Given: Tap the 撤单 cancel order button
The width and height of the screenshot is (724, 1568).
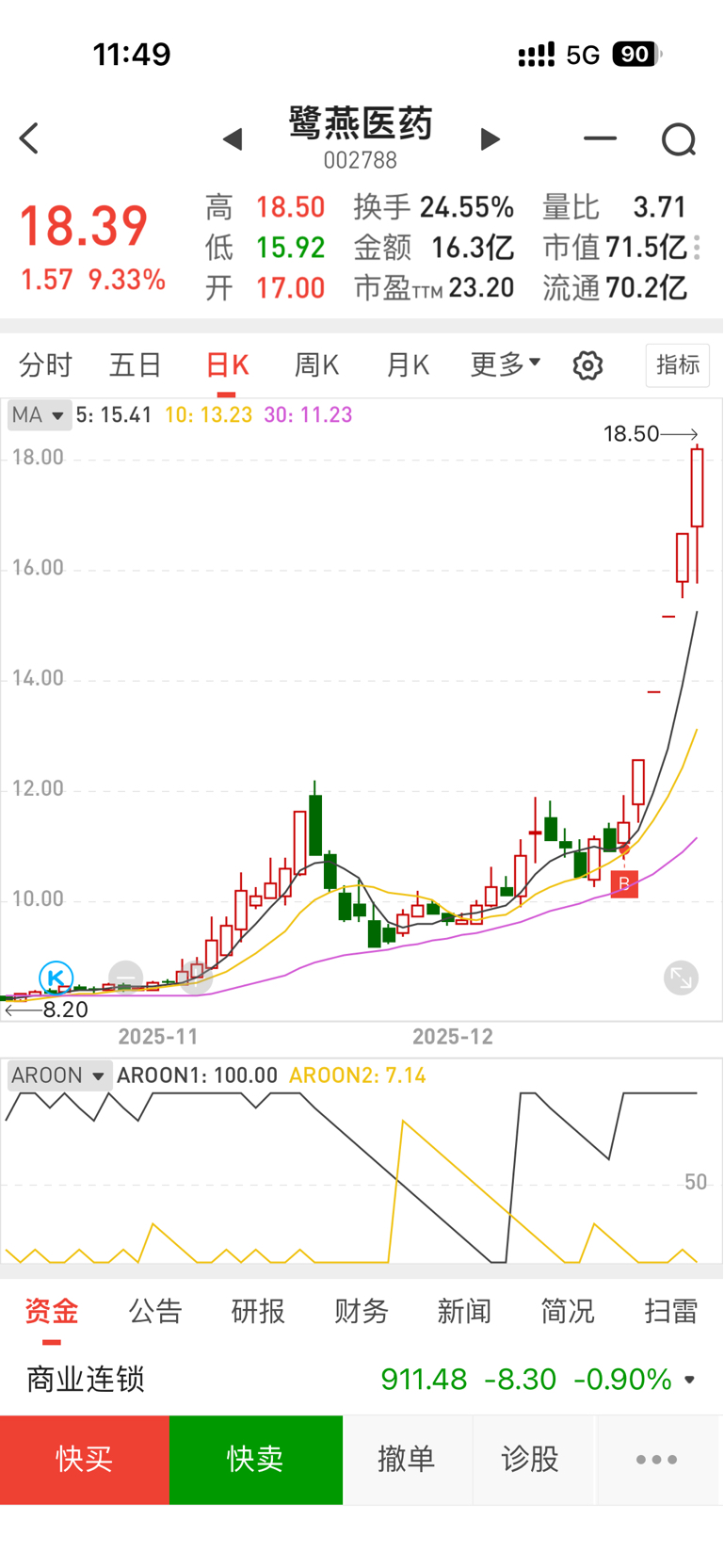Looking at the screenshot, I should click(x=407, y=1460).
